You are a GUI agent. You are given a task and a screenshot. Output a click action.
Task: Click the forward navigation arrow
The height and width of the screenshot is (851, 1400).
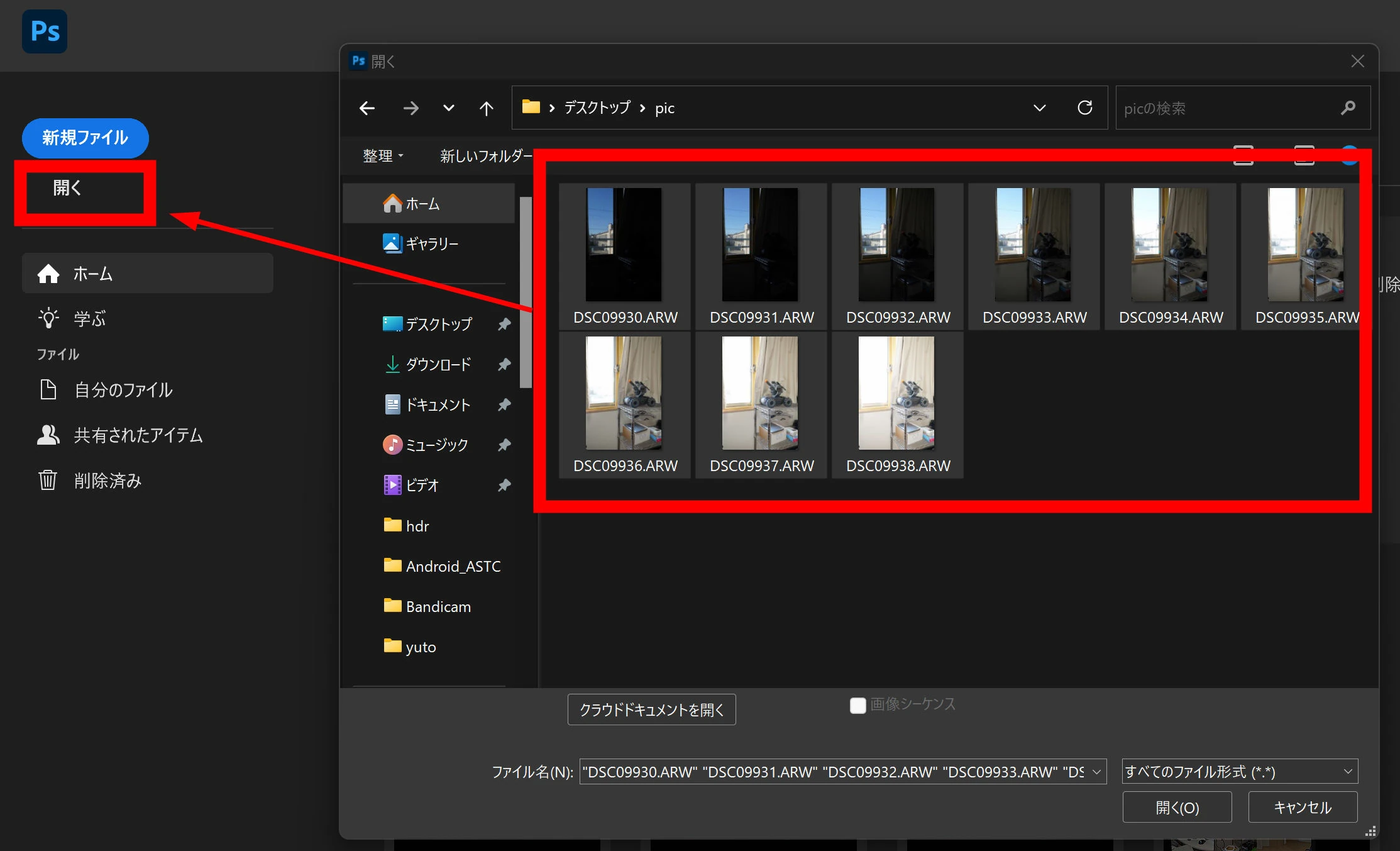411,108
